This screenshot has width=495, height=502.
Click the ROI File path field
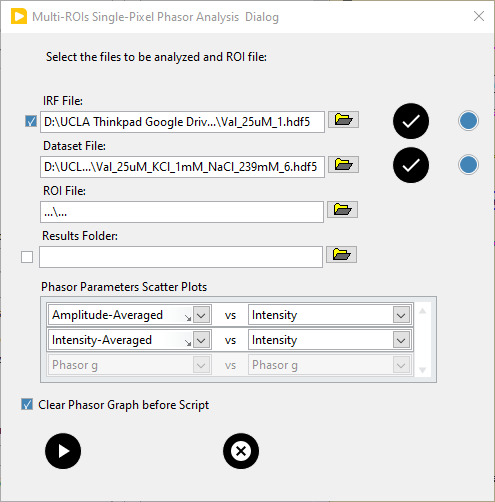point(182,212)
